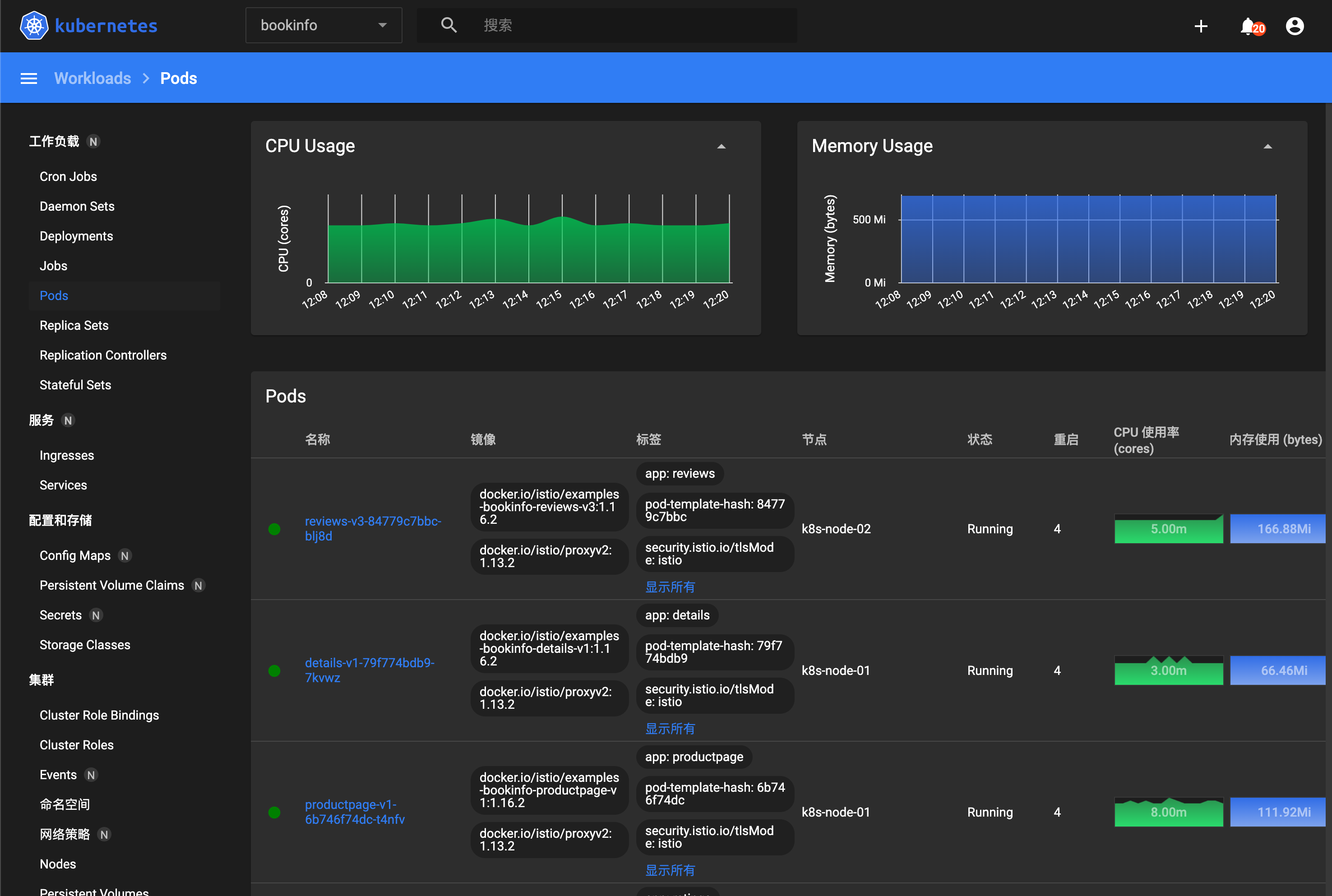Click the 工作负载 section heading
The height and width of the screenshot is (896, 1332).
(54, 141)
